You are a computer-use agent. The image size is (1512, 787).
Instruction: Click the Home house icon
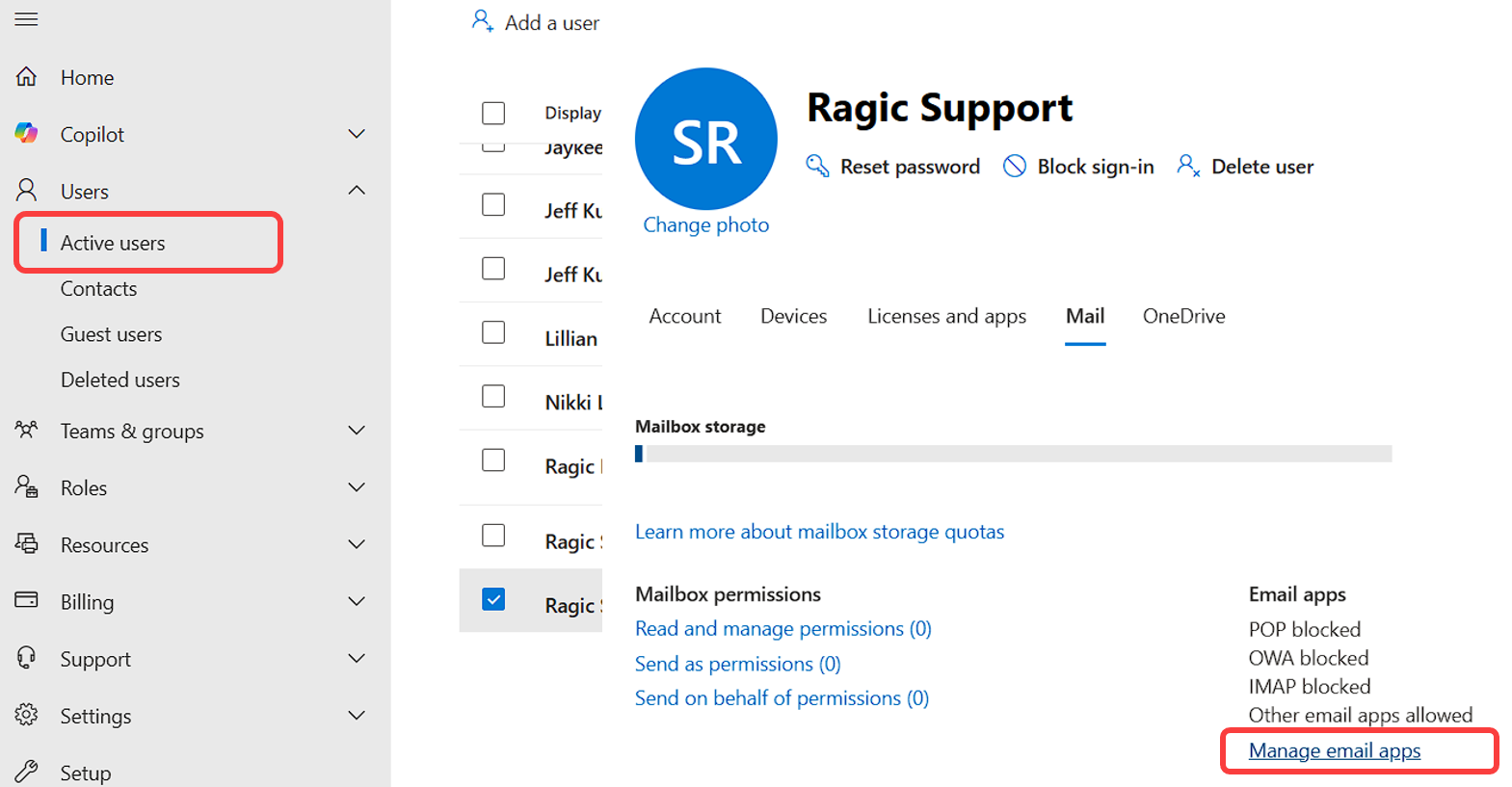27,77
